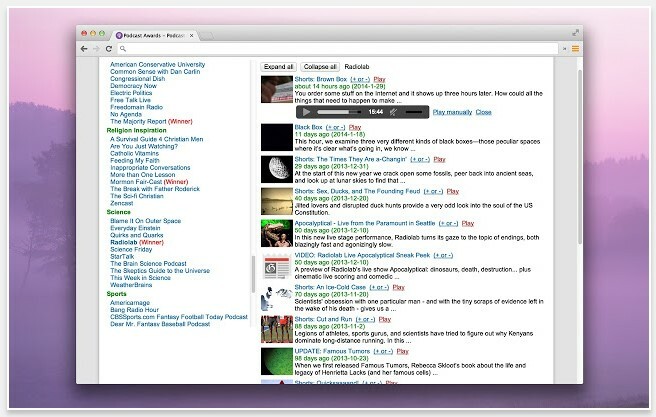656x417 pixels.
Task: Click the Zencast link in the sidebar
Action: pos(121,203)
